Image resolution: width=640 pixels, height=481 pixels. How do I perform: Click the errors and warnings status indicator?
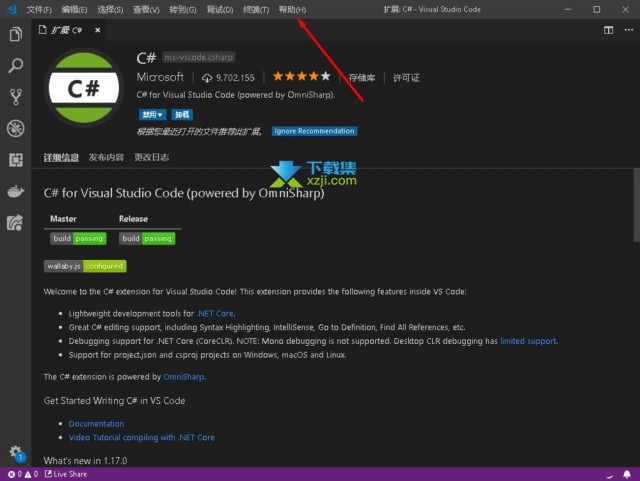pyautogui.click(x=23, y=474)
